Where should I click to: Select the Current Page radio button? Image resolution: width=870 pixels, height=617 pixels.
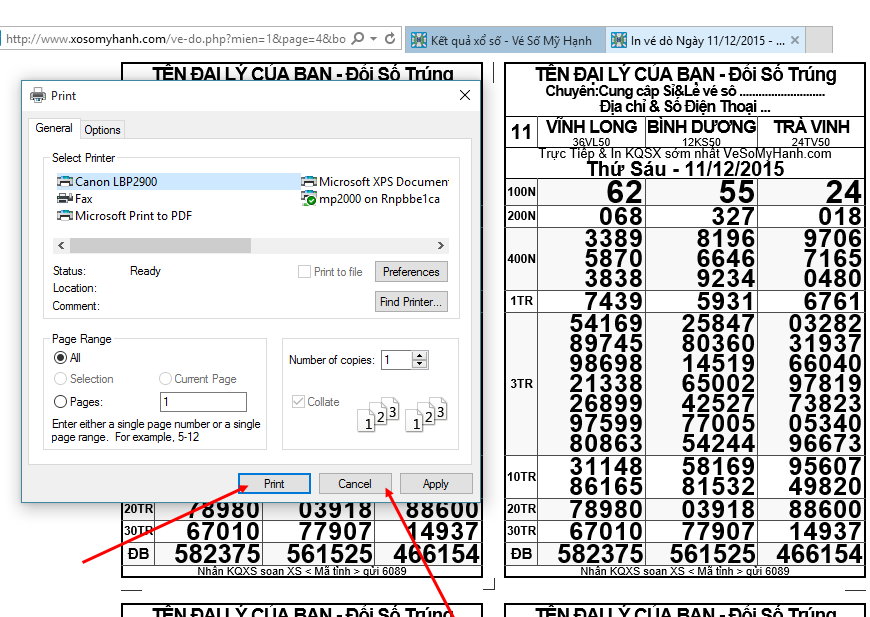[165, 379]
